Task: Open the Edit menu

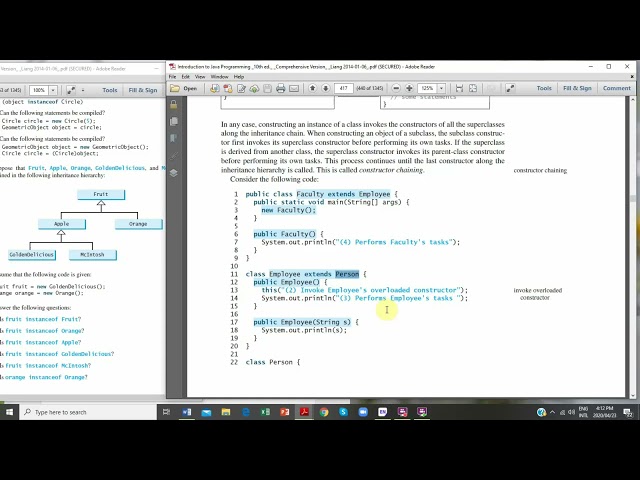Action: click(x=186, y=77)
